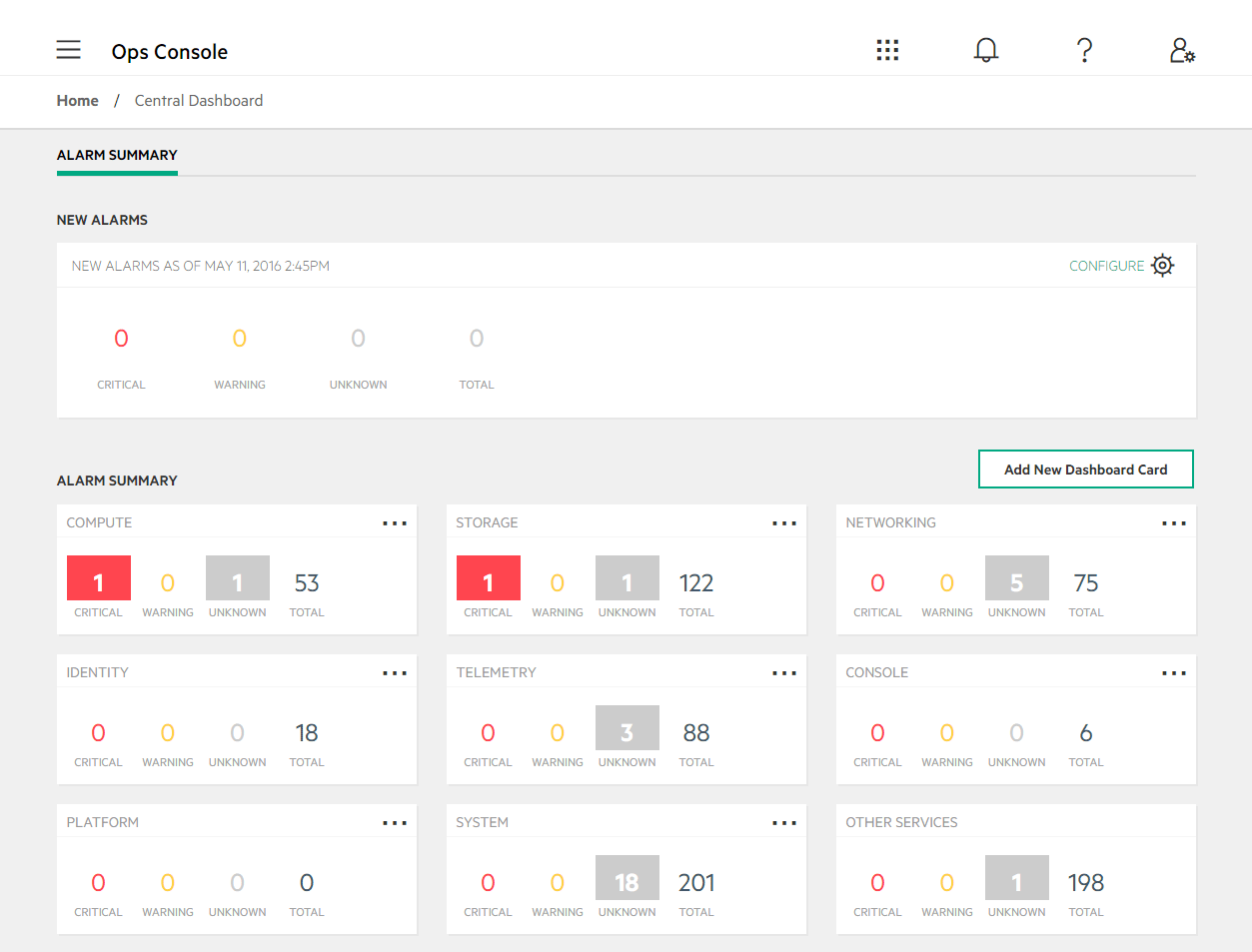
Task: Click the notifications bell icon
Action: click(986, 50)
